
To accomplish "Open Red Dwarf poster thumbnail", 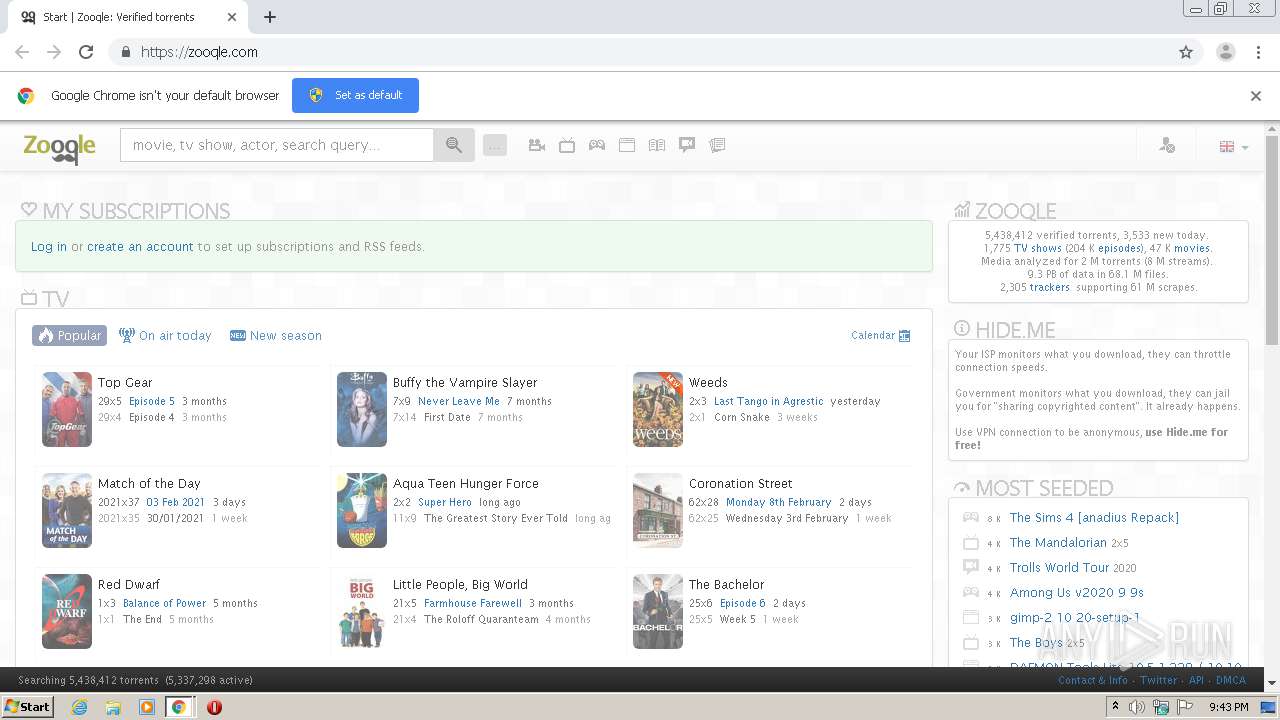I will 67,611.
